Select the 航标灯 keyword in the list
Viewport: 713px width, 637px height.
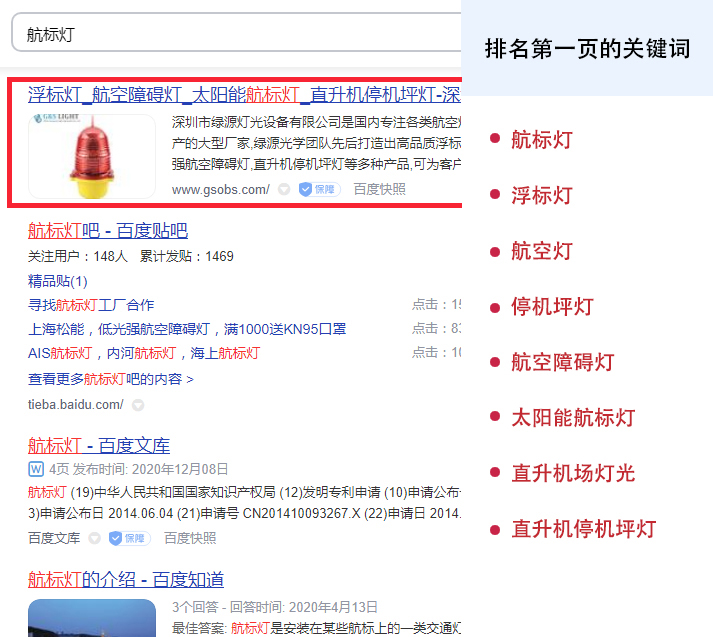coord(542,140)
